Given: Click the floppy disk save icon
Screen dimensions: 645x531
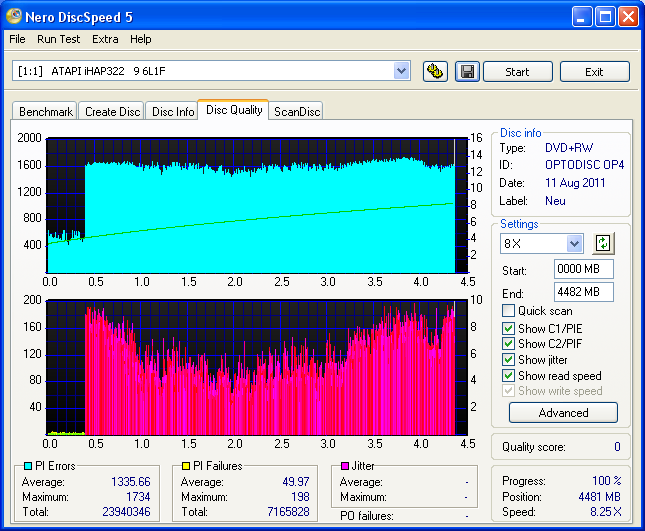Looking at the screenshot, I should pos(467,72).
